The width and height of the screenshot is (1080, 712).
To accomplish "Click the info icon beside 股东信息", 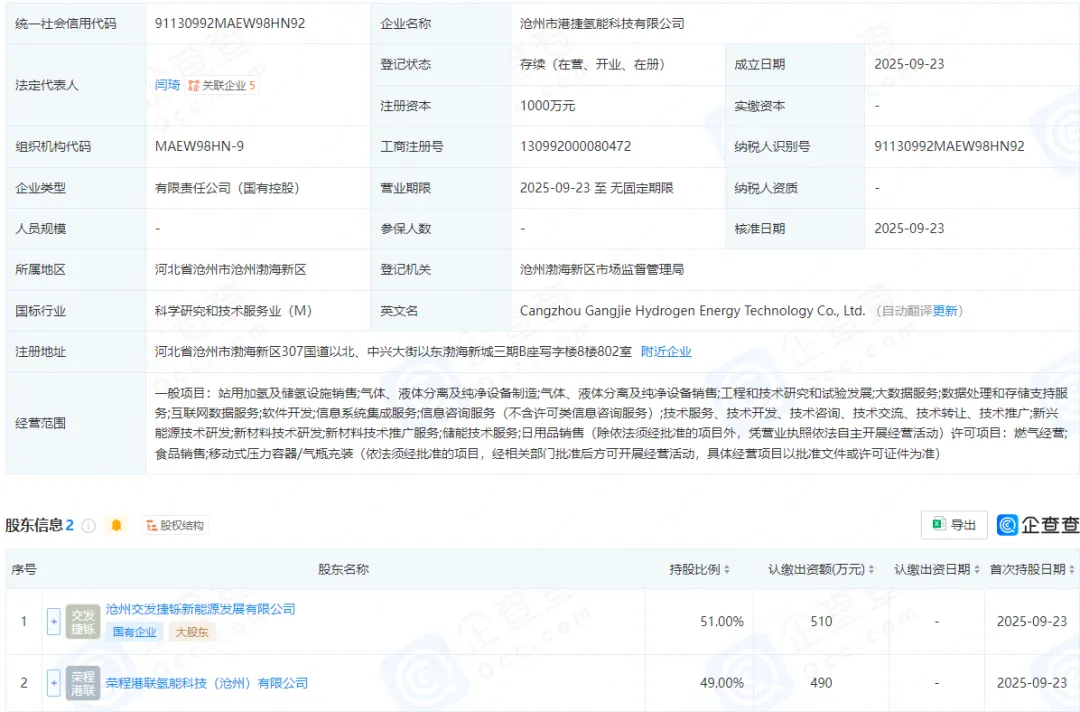I will (89, 525).
